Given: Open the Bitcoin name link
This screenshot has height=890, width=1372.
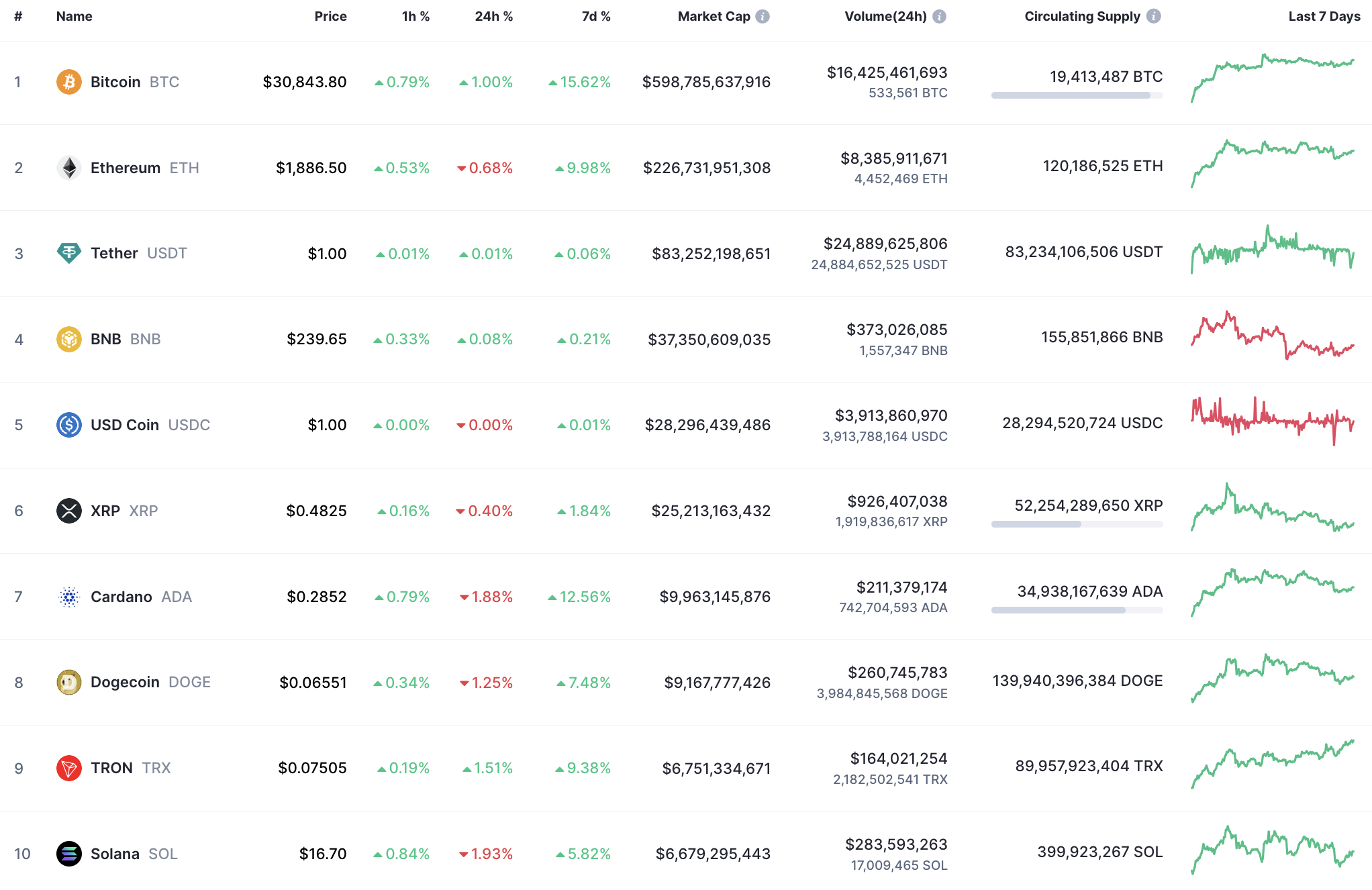Looking at the screenshot, I should coord(115,82).
